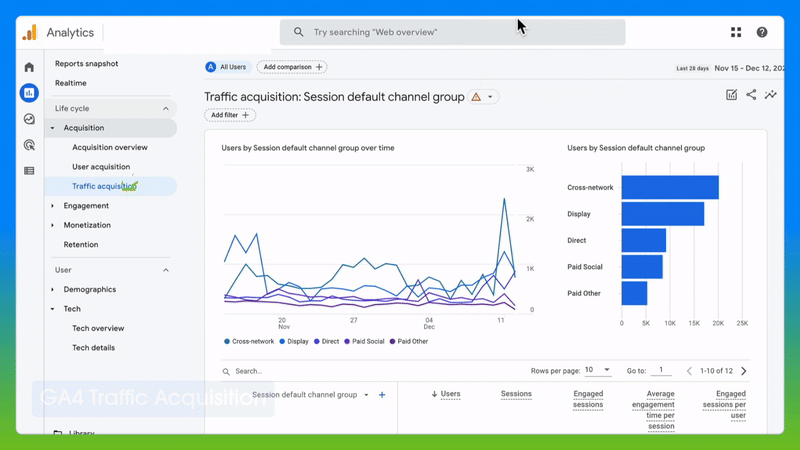Go to previous page arrow
This screenshot has width=800, height=450.
689,371
